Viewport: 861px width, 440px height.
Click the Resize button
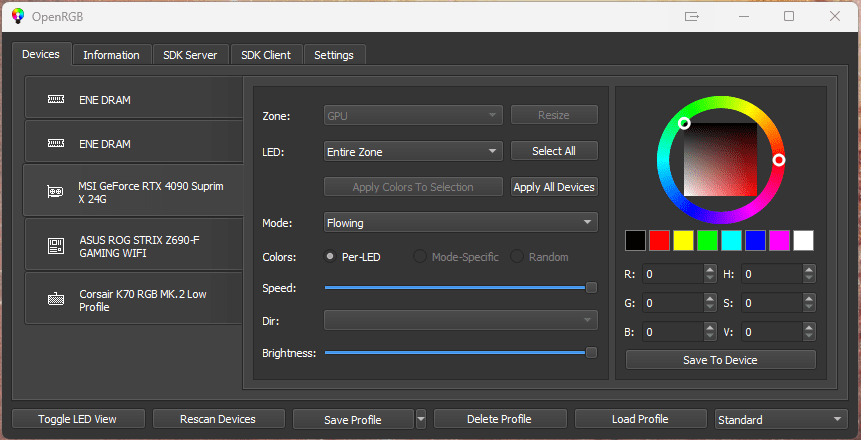554,115
